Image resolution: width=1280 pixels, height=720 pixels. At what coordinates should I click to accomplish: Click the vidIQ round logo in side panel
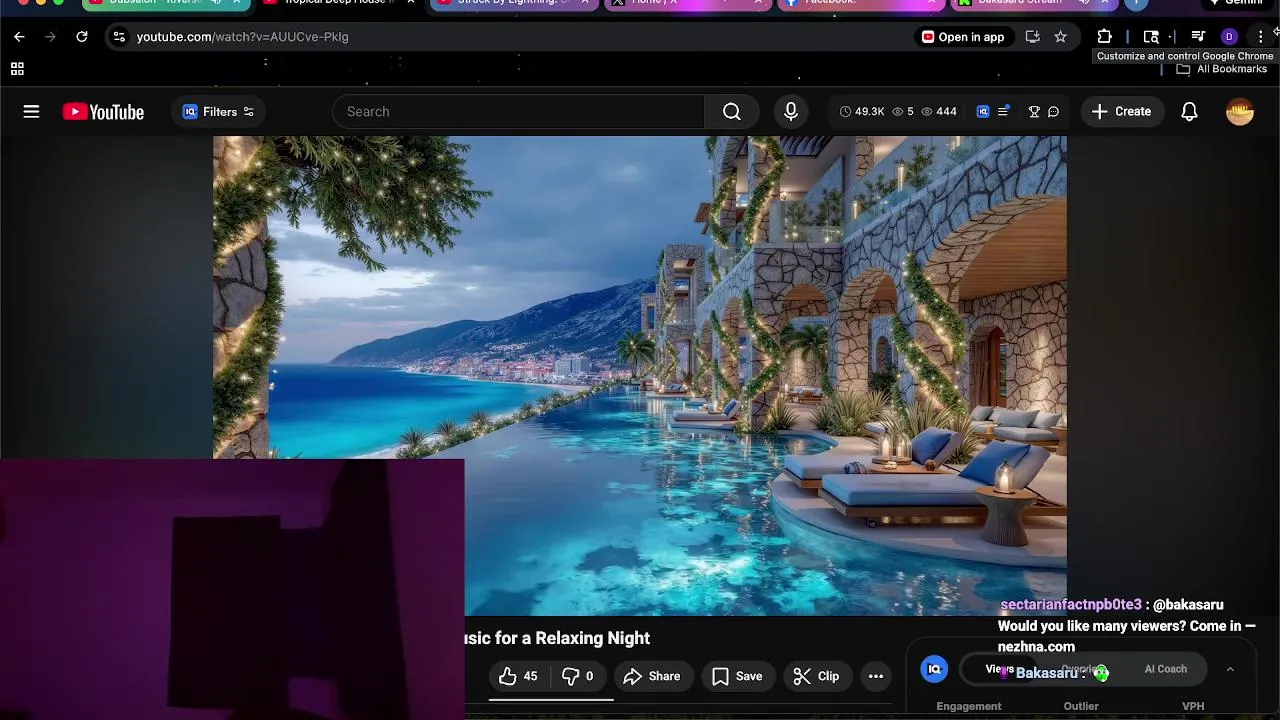coord(934,669)
